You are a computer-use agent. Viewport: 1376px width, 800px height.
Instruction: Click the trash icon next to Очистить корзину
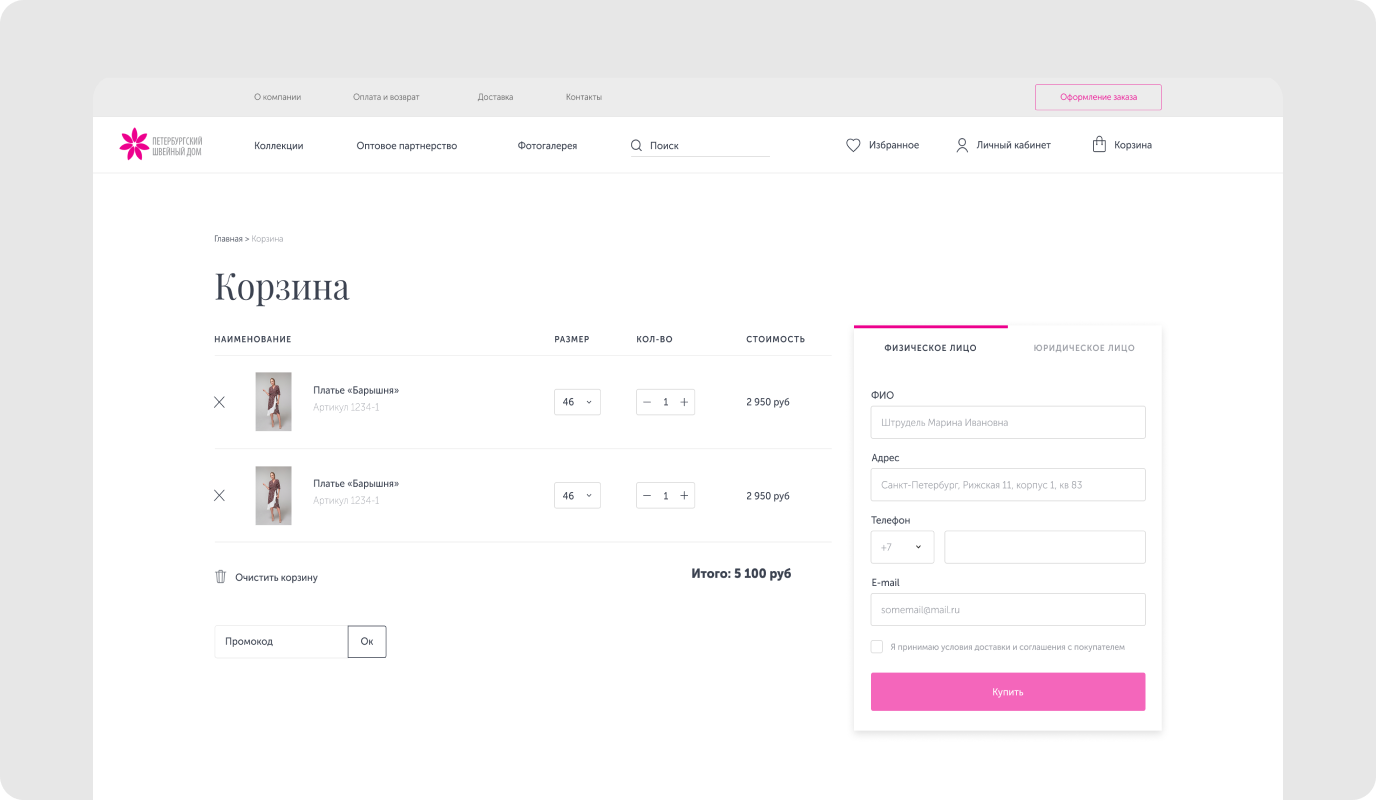coord(221,577)
